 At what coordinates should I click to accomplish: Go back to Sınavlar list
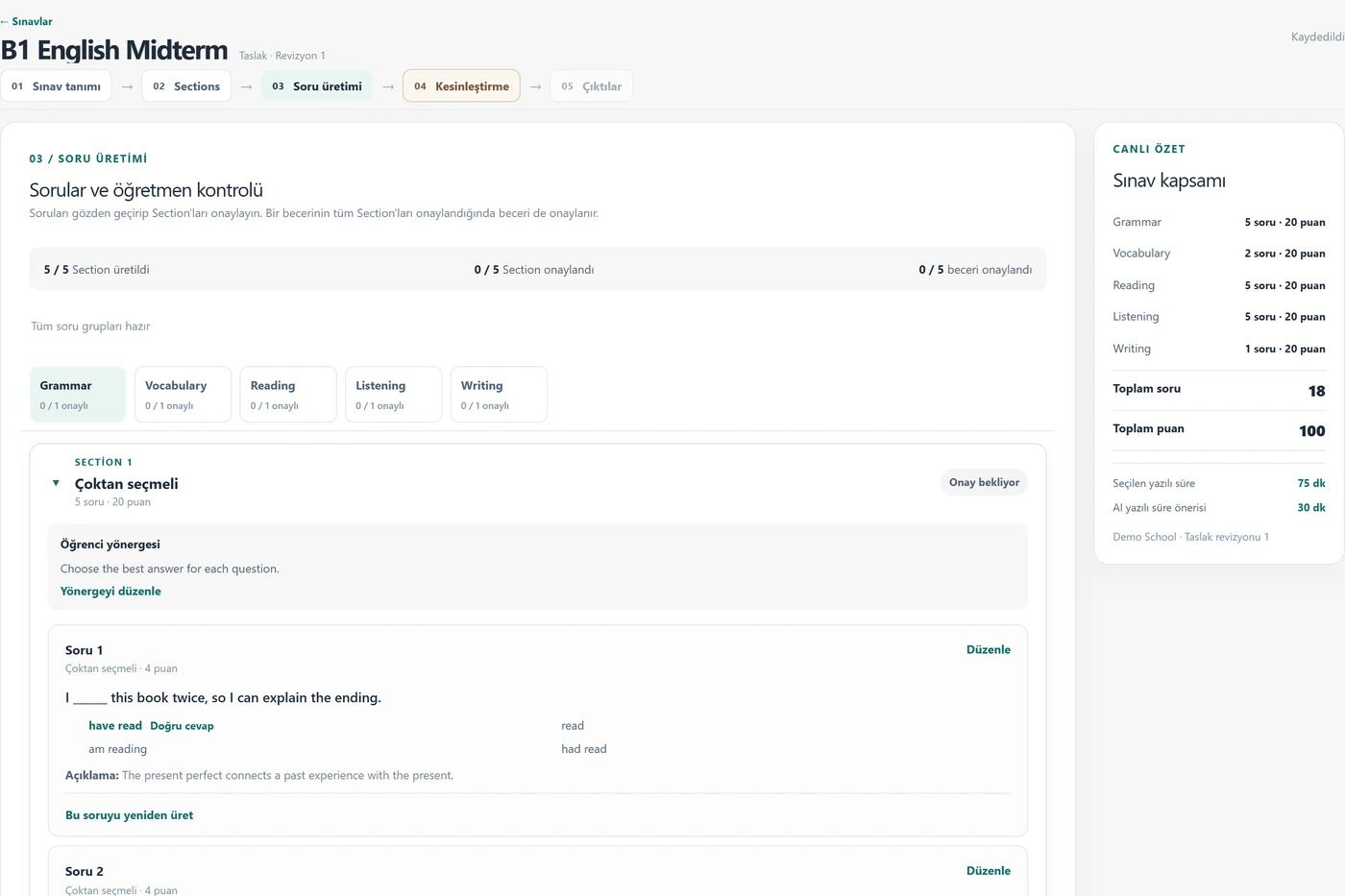click(27, 21)
